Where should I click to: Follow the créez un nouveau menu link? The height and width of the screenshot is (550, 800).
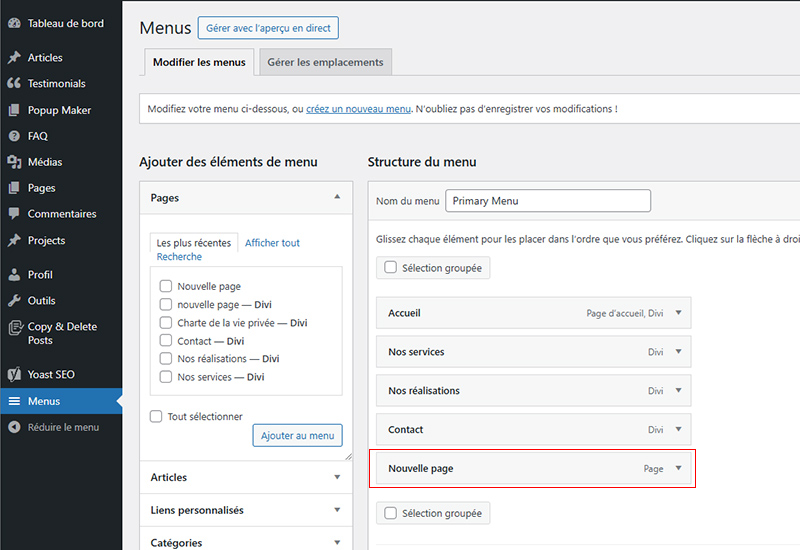[358, 109]
